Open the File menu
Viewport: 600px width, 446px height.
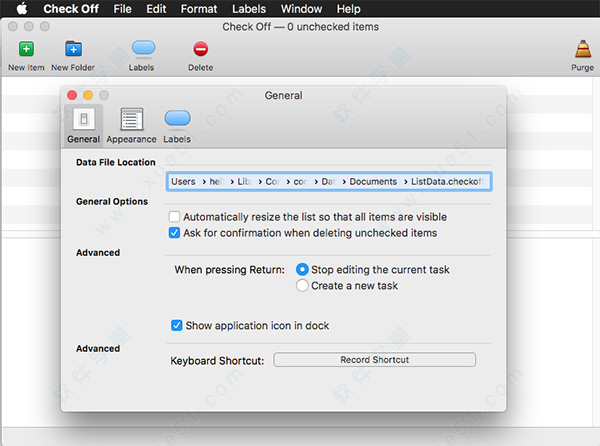tap(122, 8)
